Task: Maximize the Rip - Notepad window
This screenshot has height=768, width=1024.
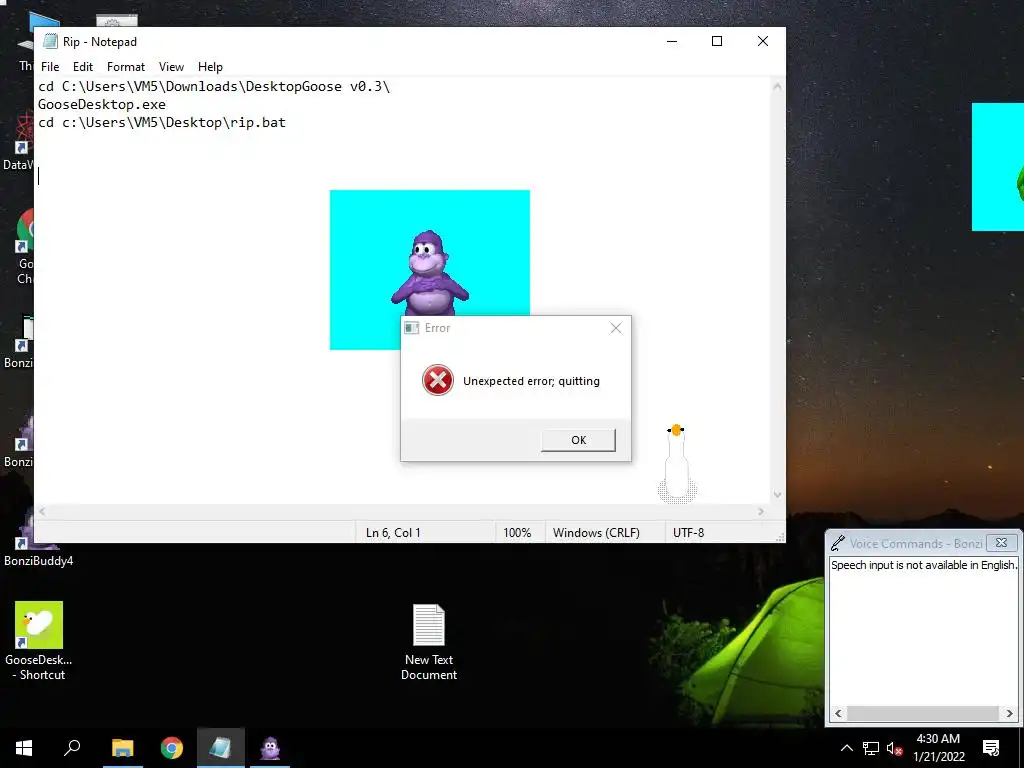Action: (x=716, y=41)
